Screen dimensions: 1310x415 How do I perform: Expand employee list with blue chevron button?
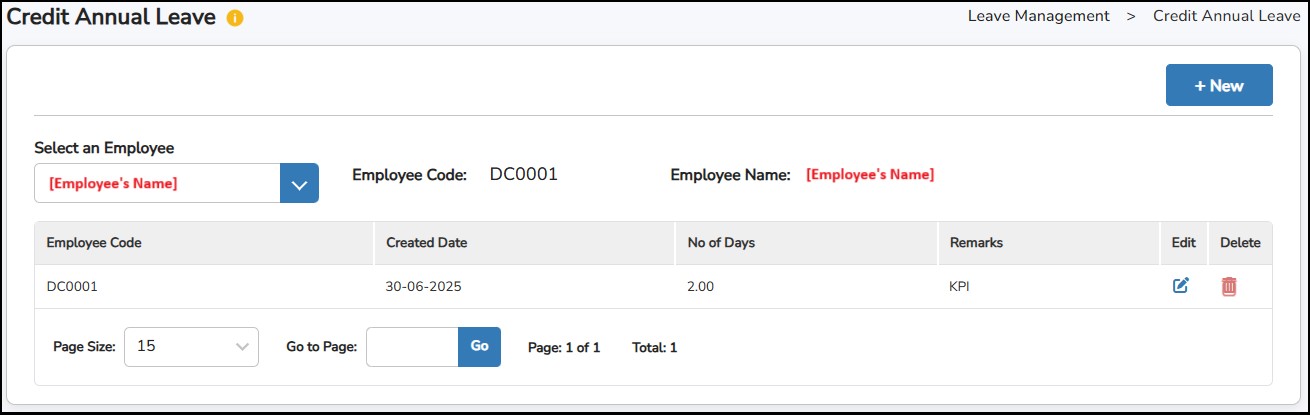click(299, 184)
